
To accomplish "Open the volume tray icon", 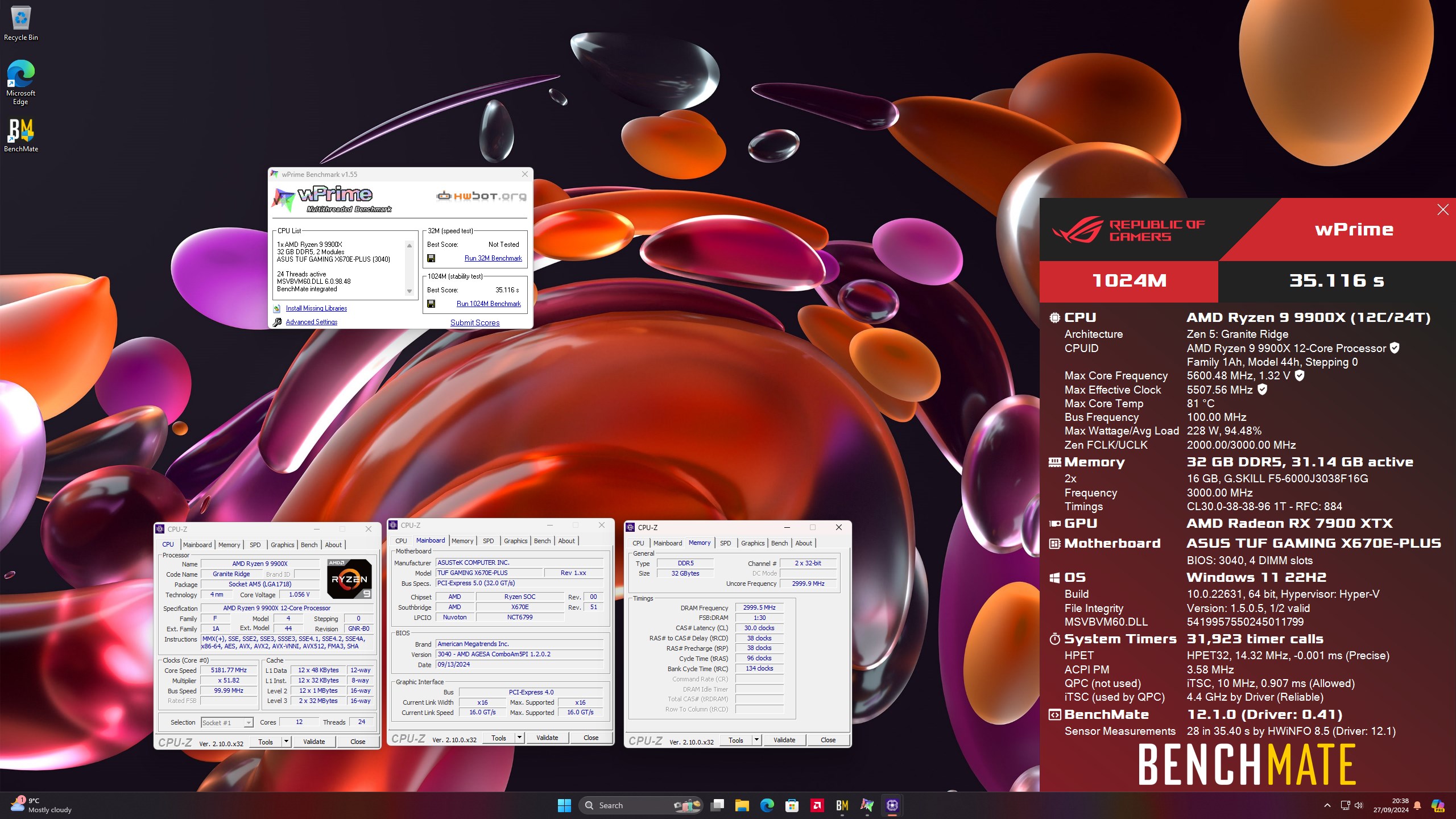I will [1359, 805].
